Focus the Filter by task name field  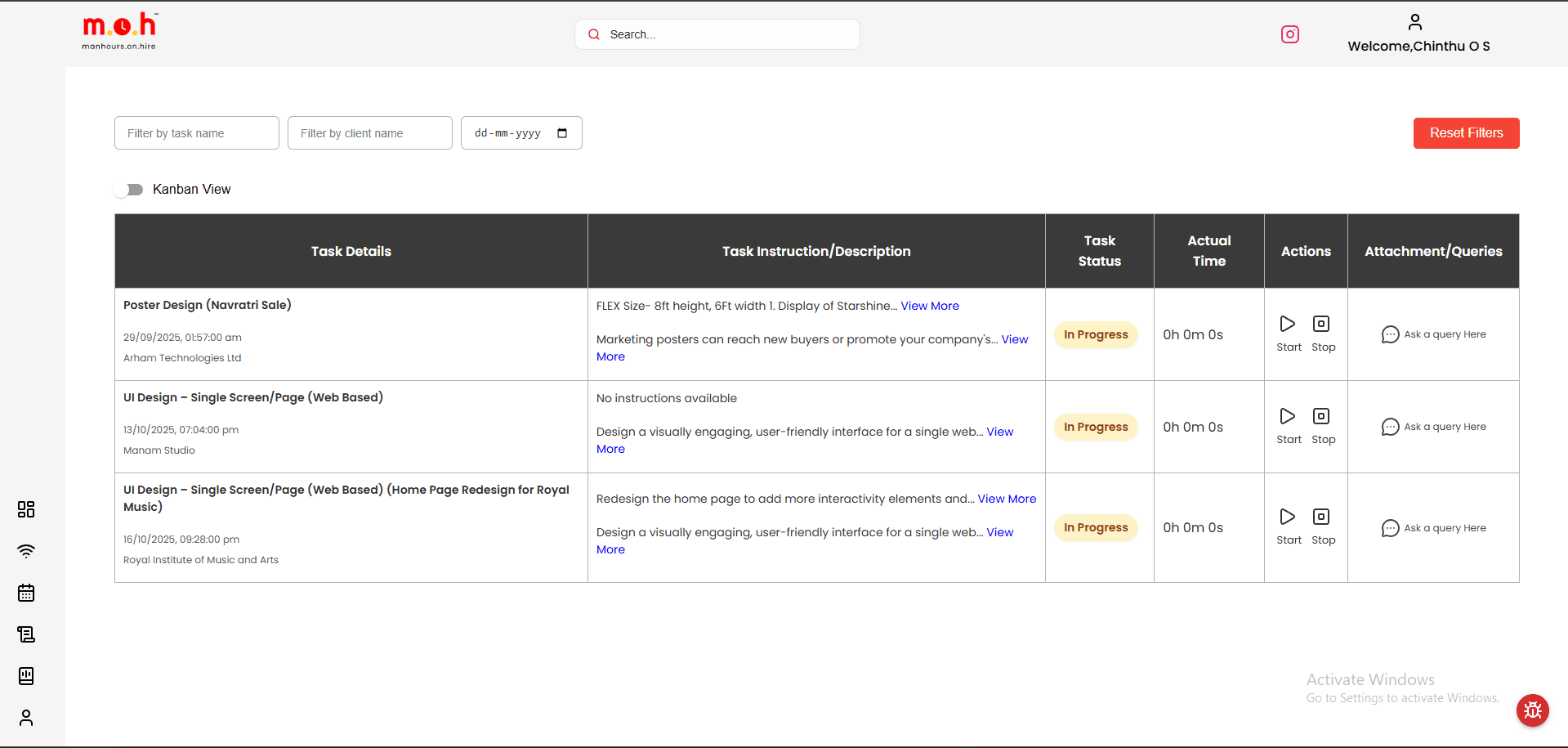coord(197,133)
